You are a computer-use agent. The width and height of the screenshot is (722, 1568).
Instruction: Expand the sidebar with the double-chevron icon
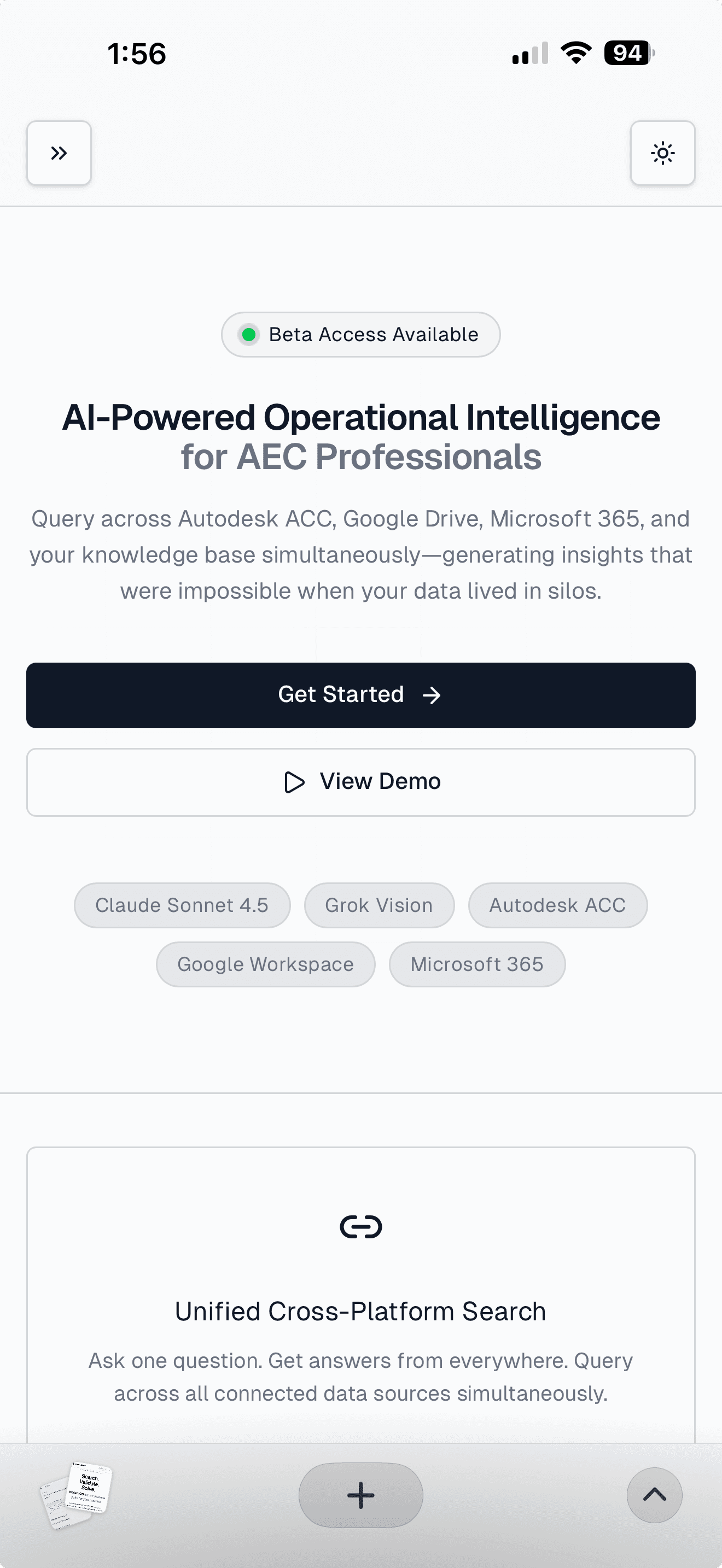[59, 153]
